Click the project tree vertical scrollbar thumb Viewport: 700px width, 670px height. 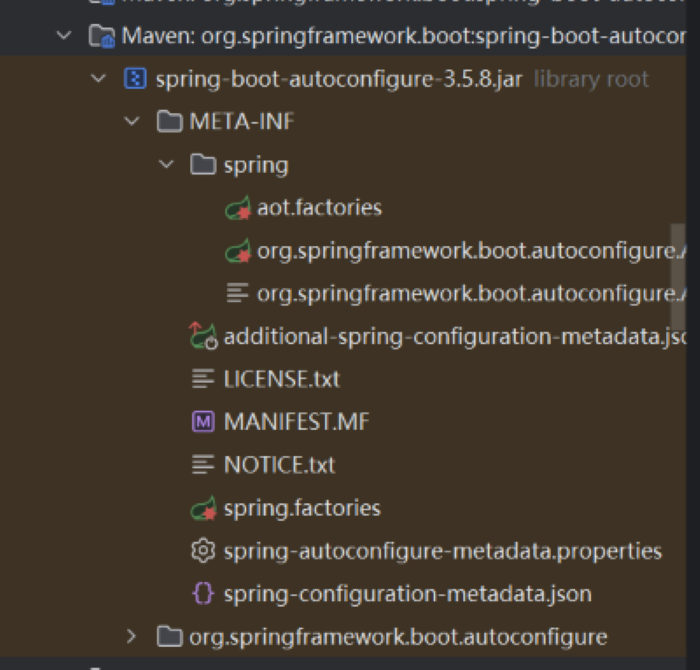pyautogui.click(x=678, y=277)
